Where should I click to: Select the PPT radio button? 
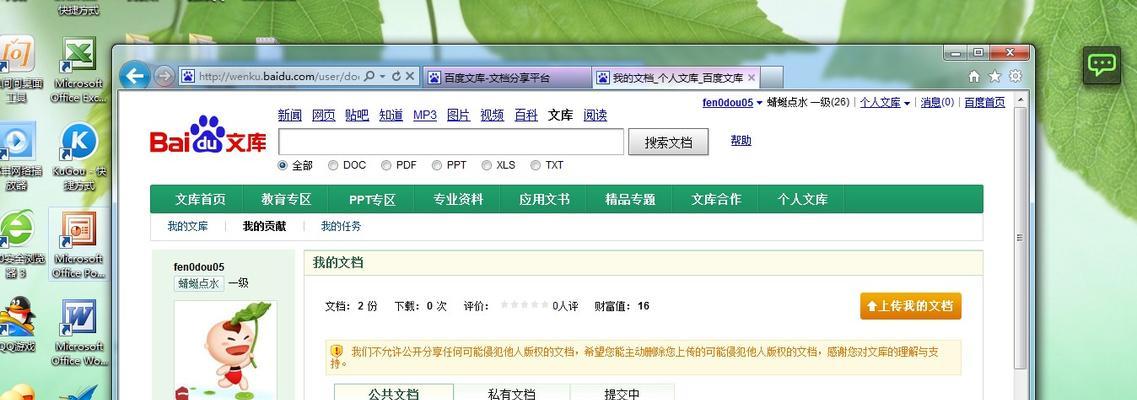click(437, 165)
